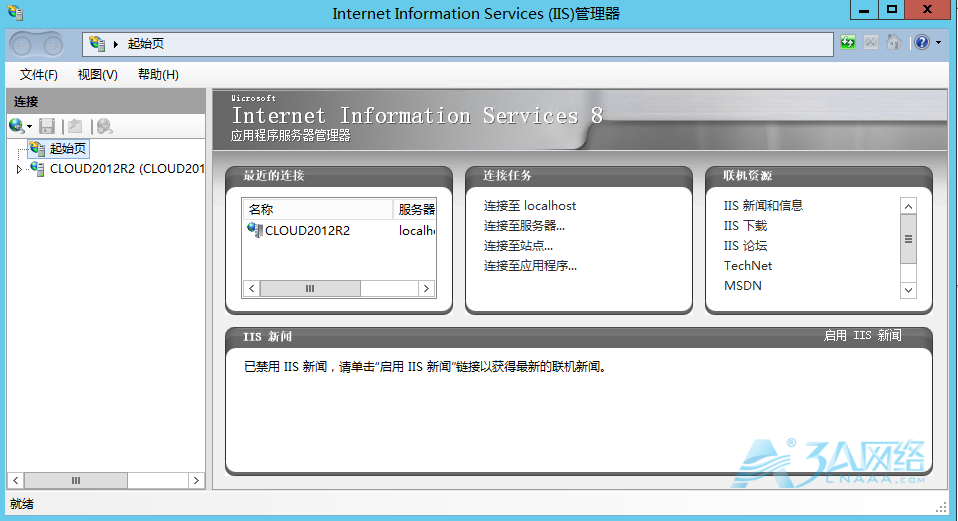This screenshot has width=958, height=521.
Task: Click the Save connections floppy disk icon
Action: click(x=47, y=126)
